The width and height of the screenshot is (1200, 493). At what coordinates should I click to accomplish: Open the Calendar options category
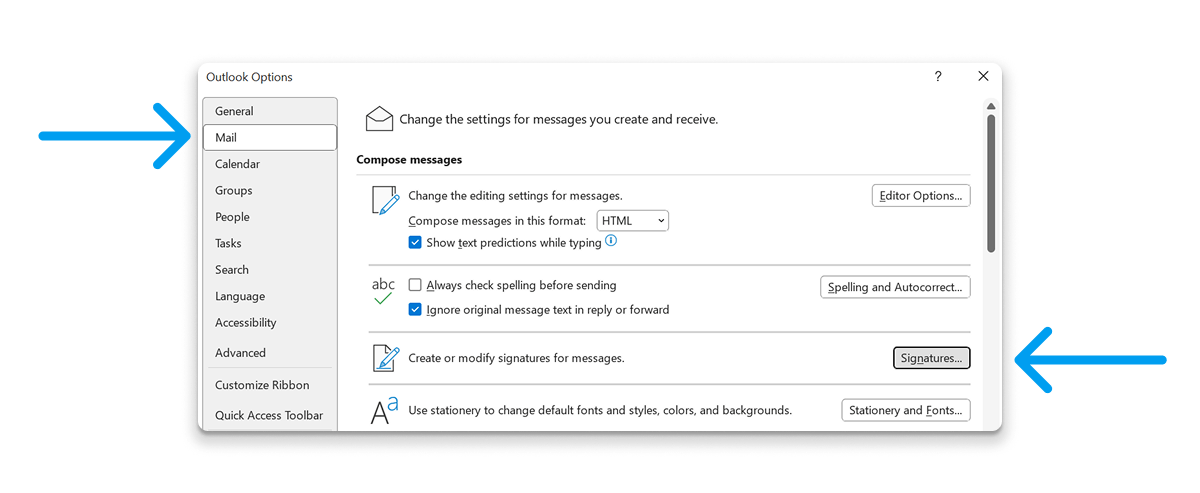(269, 164)
